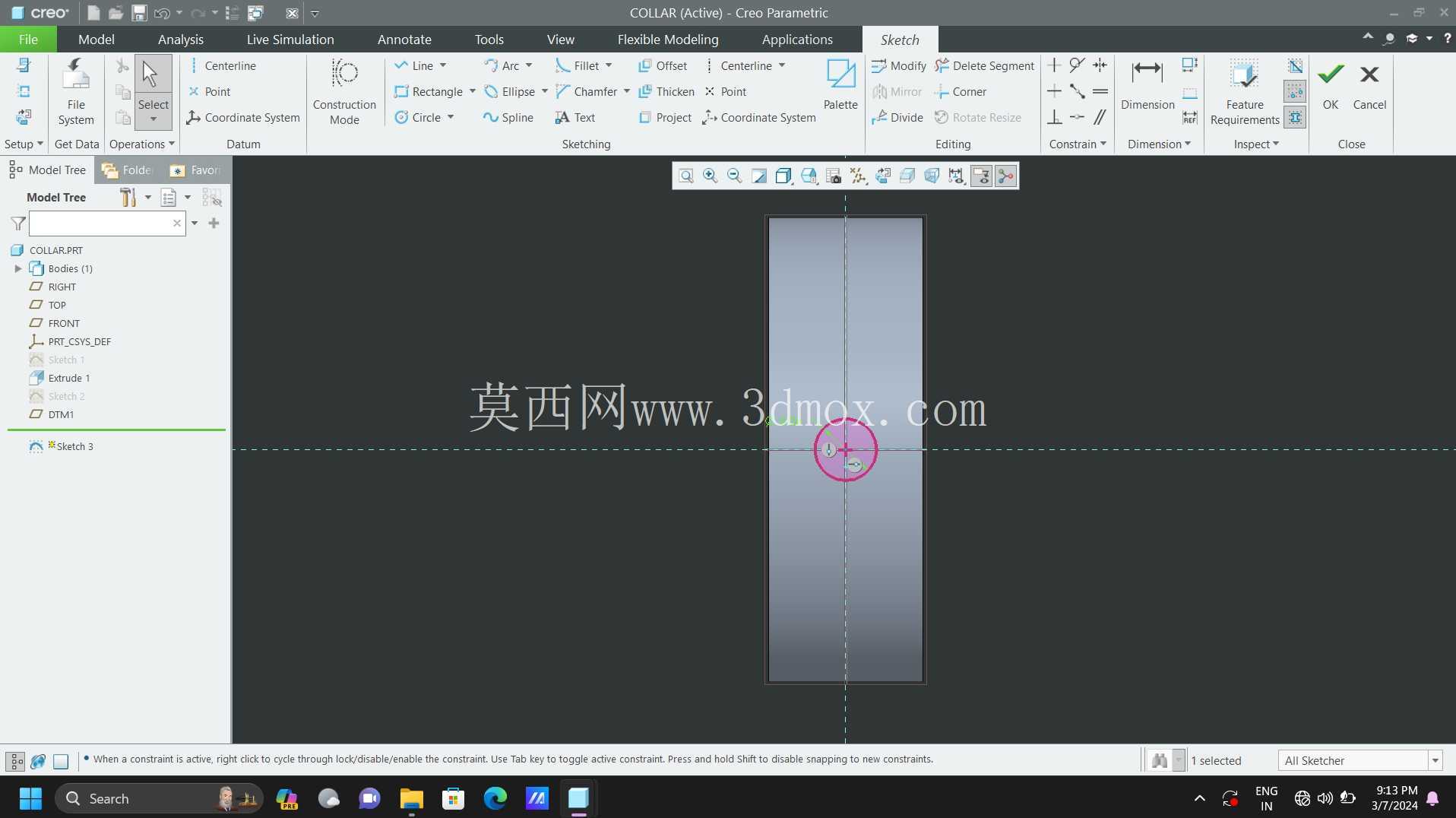Select Extrude 1 in model tree
The image size is (1456, 818).
coord(68,379)
